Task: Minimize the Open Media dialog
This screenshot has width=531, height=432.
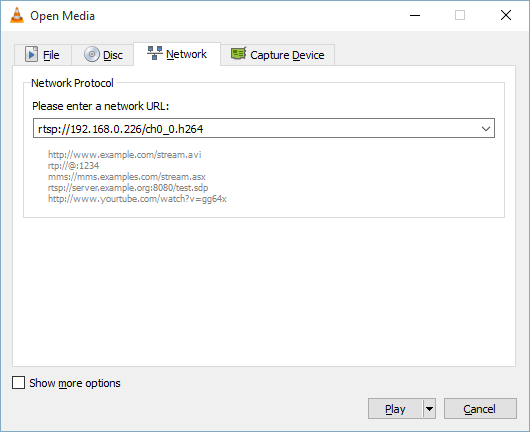Action: [415, 15]
